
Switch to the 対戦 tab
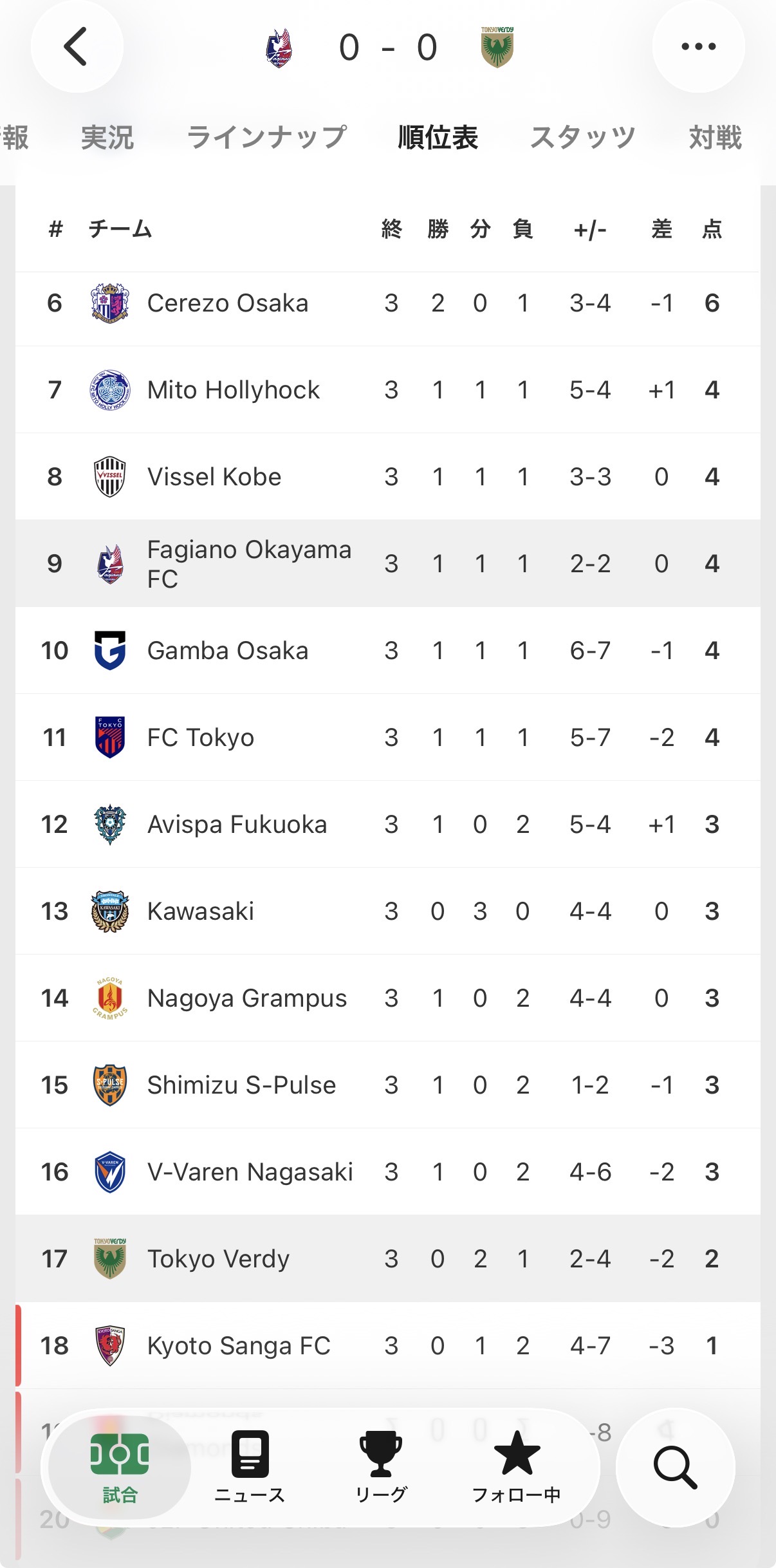(716, 137)
